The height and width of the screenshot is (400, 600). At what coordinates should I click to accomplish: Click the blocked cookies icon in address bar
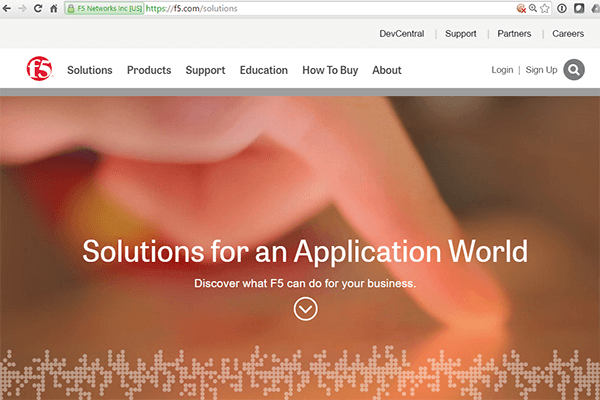tap(521, 8)
